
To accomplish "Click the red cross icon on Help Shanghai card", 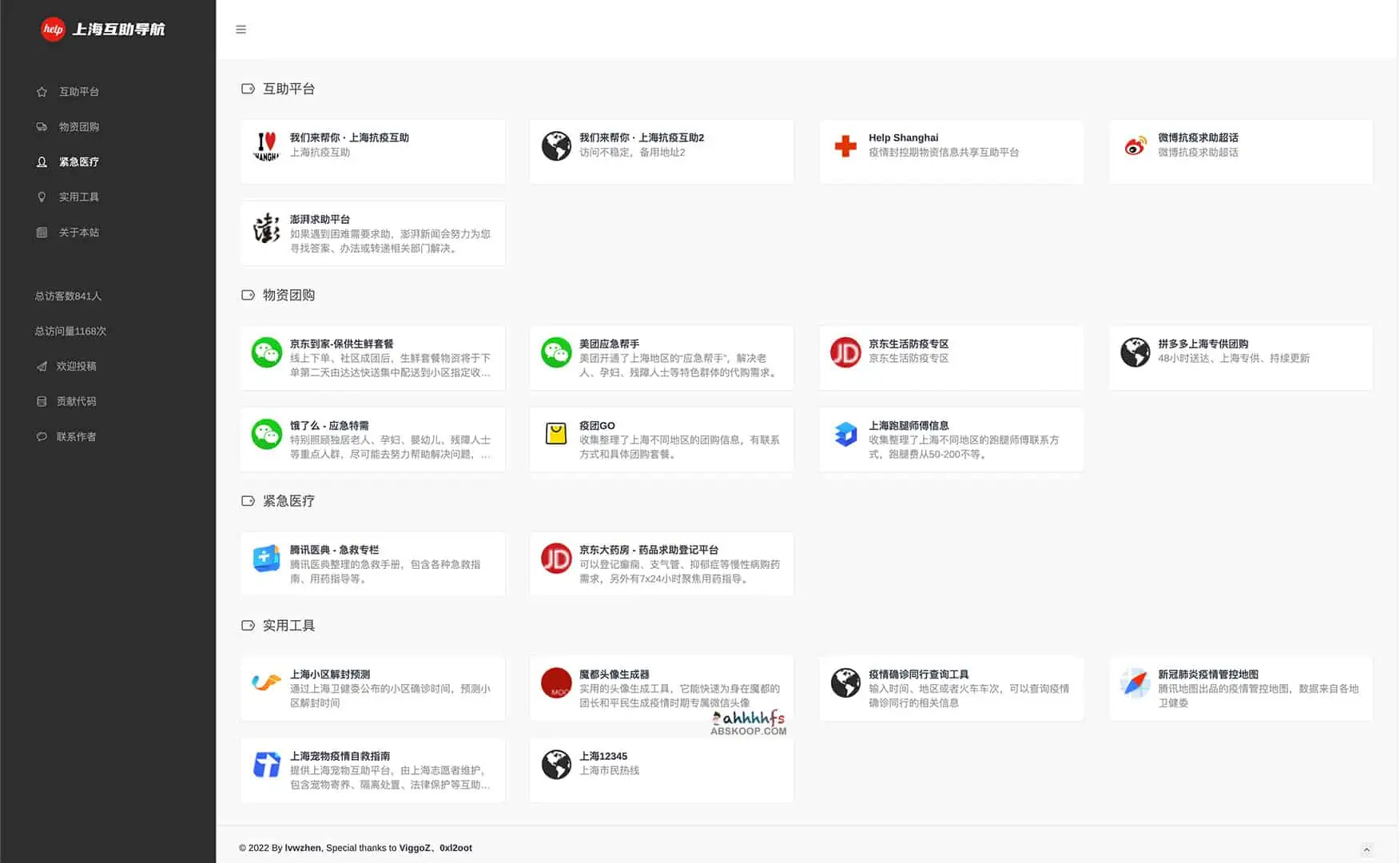I will [x=845, y=145].
